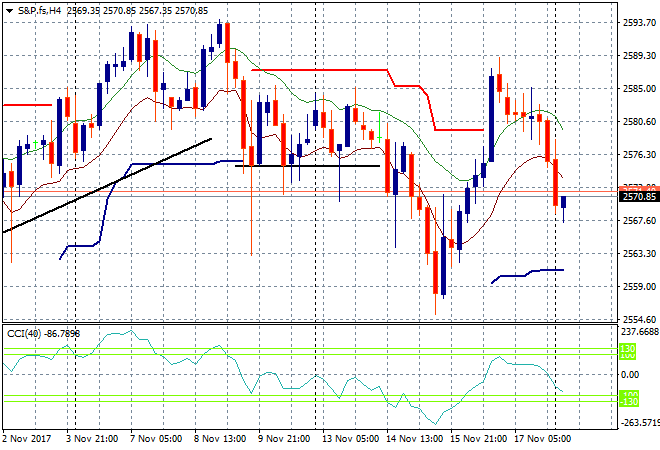Select the black horizontal support line
The image size is (660, 450).
point(307,166)
